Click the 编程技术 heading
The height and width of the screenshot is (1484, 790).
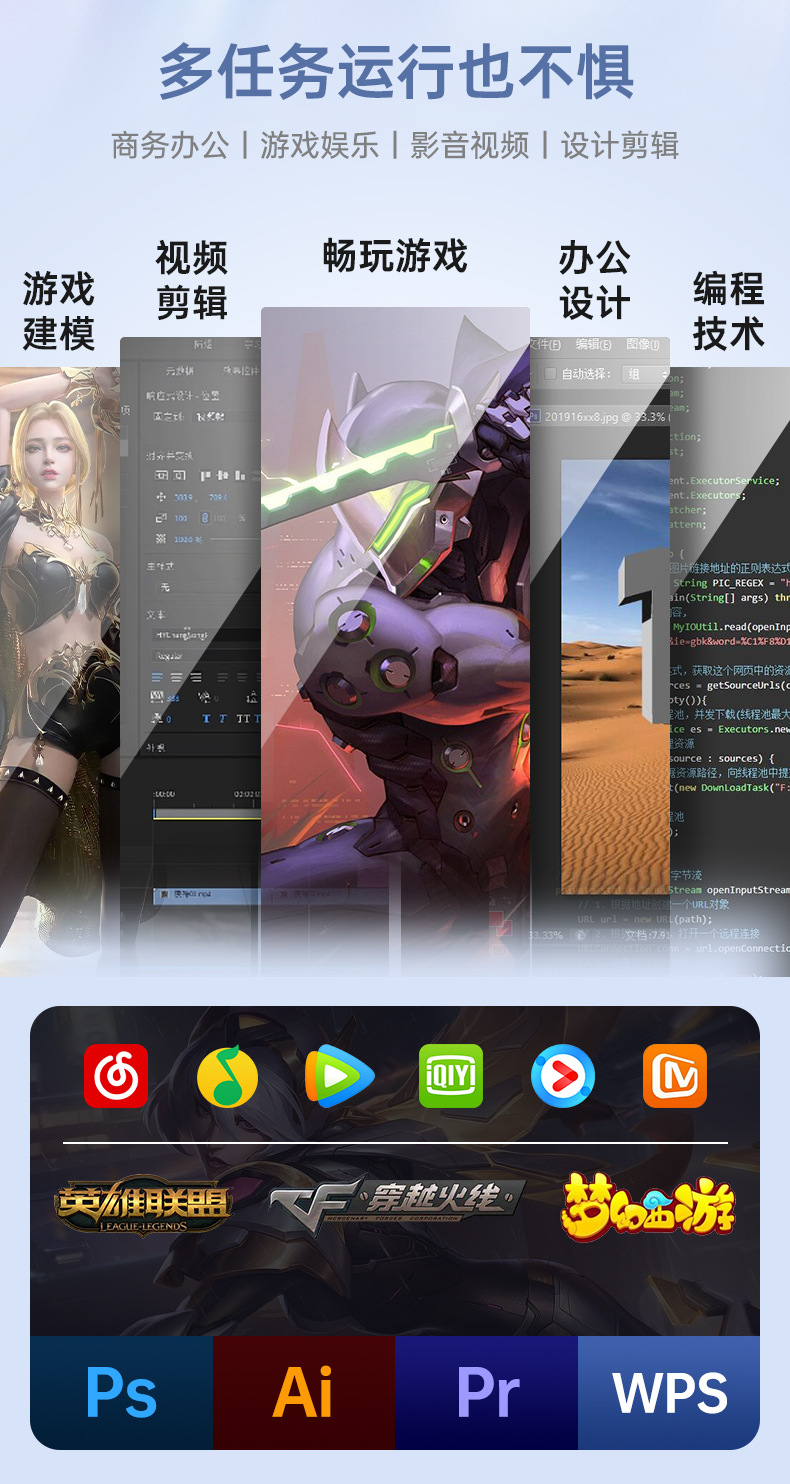tap(729, 310)
